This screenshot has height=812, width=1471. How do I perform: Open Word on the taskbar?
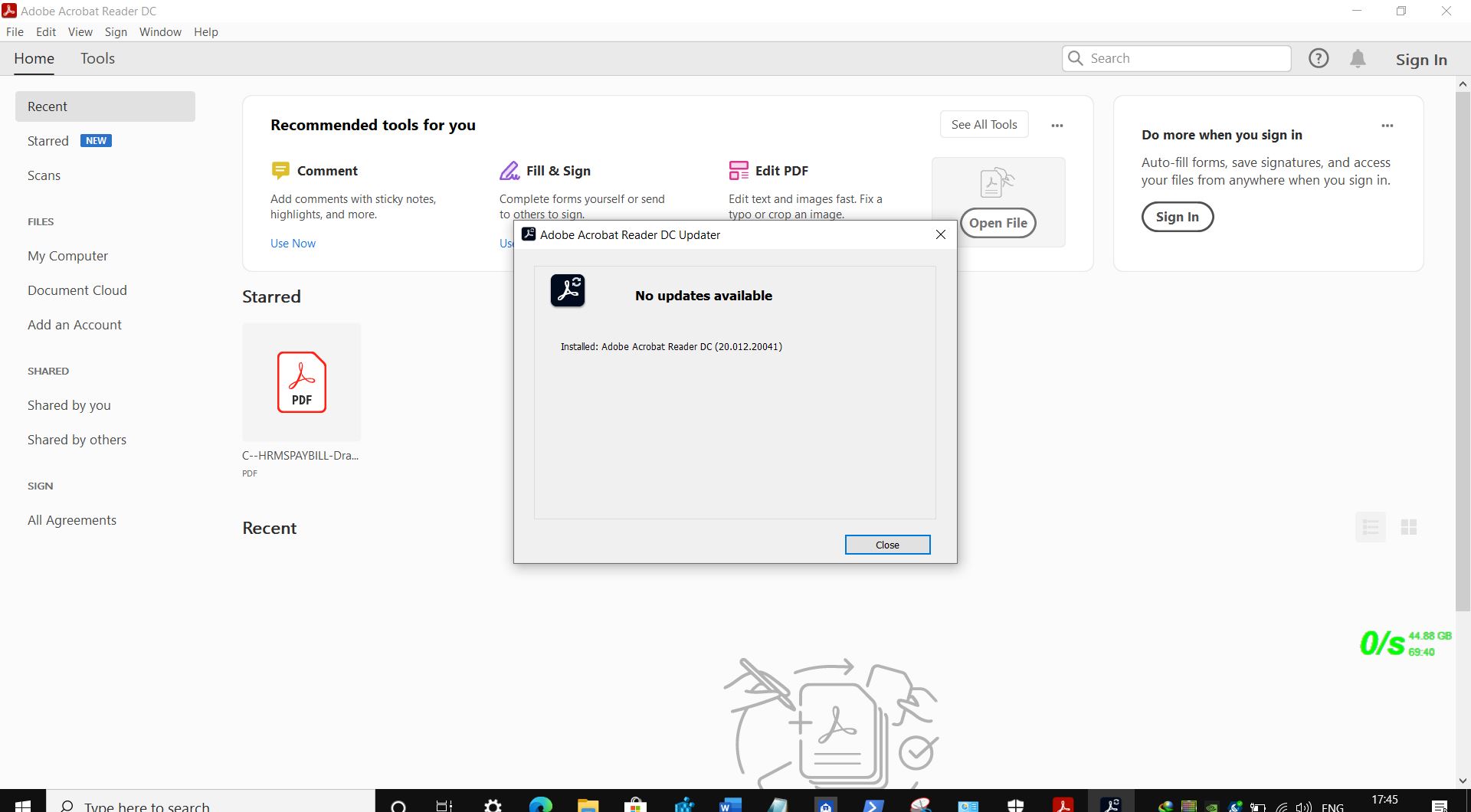tap(730, 805)
